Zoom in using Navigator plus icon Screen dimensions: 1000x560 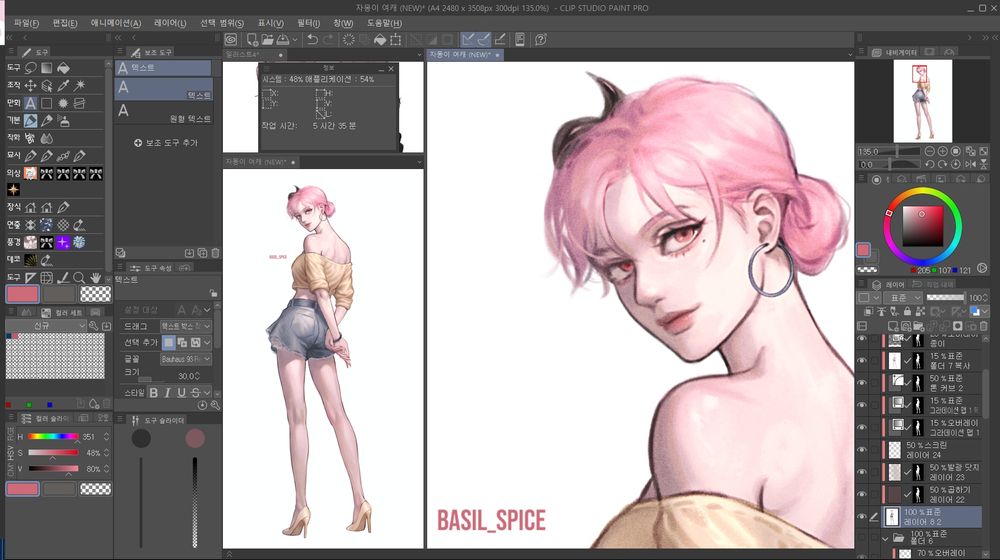(943, 151)
